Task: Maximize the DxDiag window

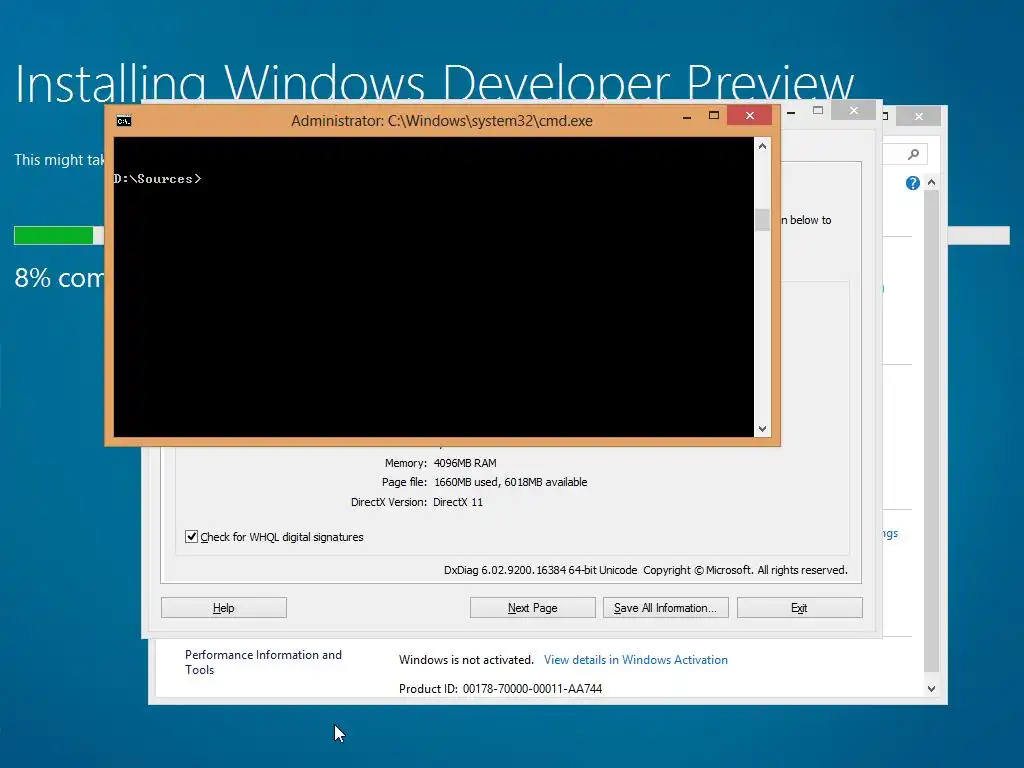Action: point(818,111)
